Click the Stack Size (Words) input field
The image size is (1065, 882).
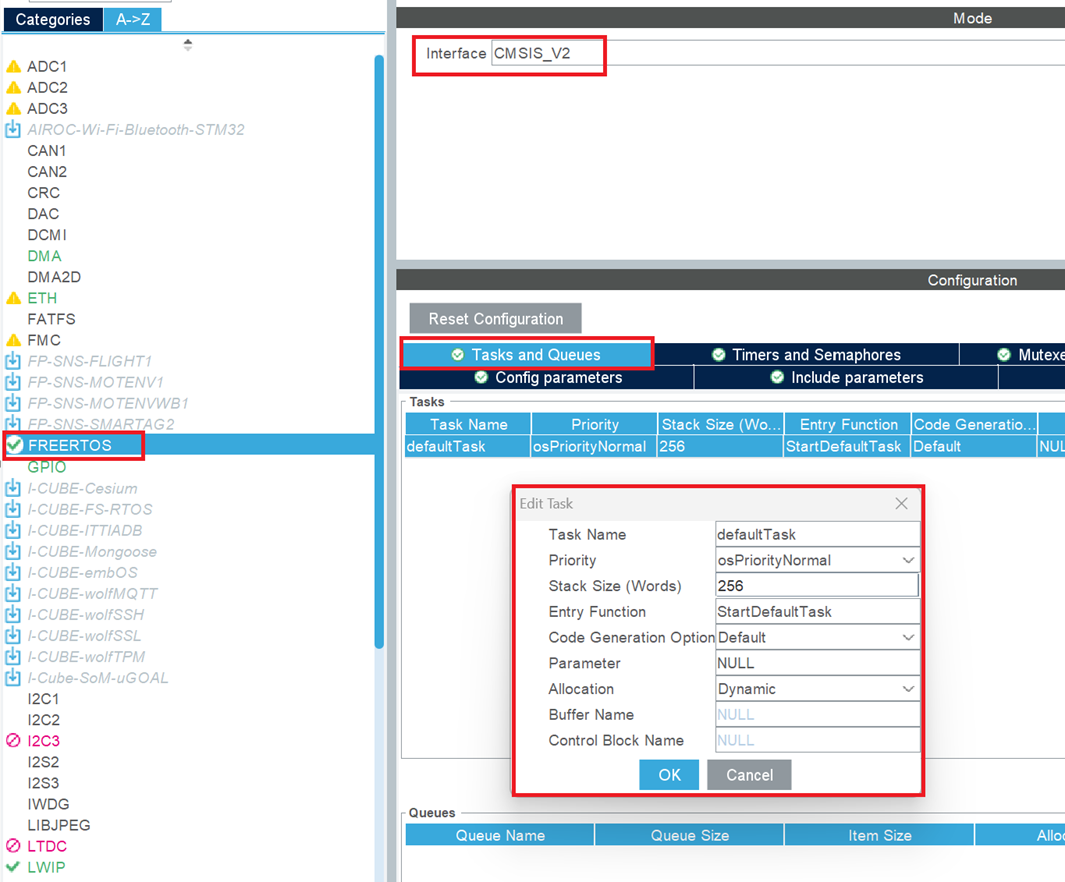point(817,586)
